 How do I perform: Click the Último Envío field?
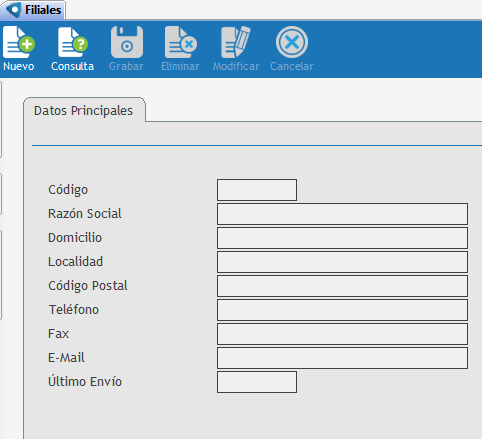click(x=257, y=382)
